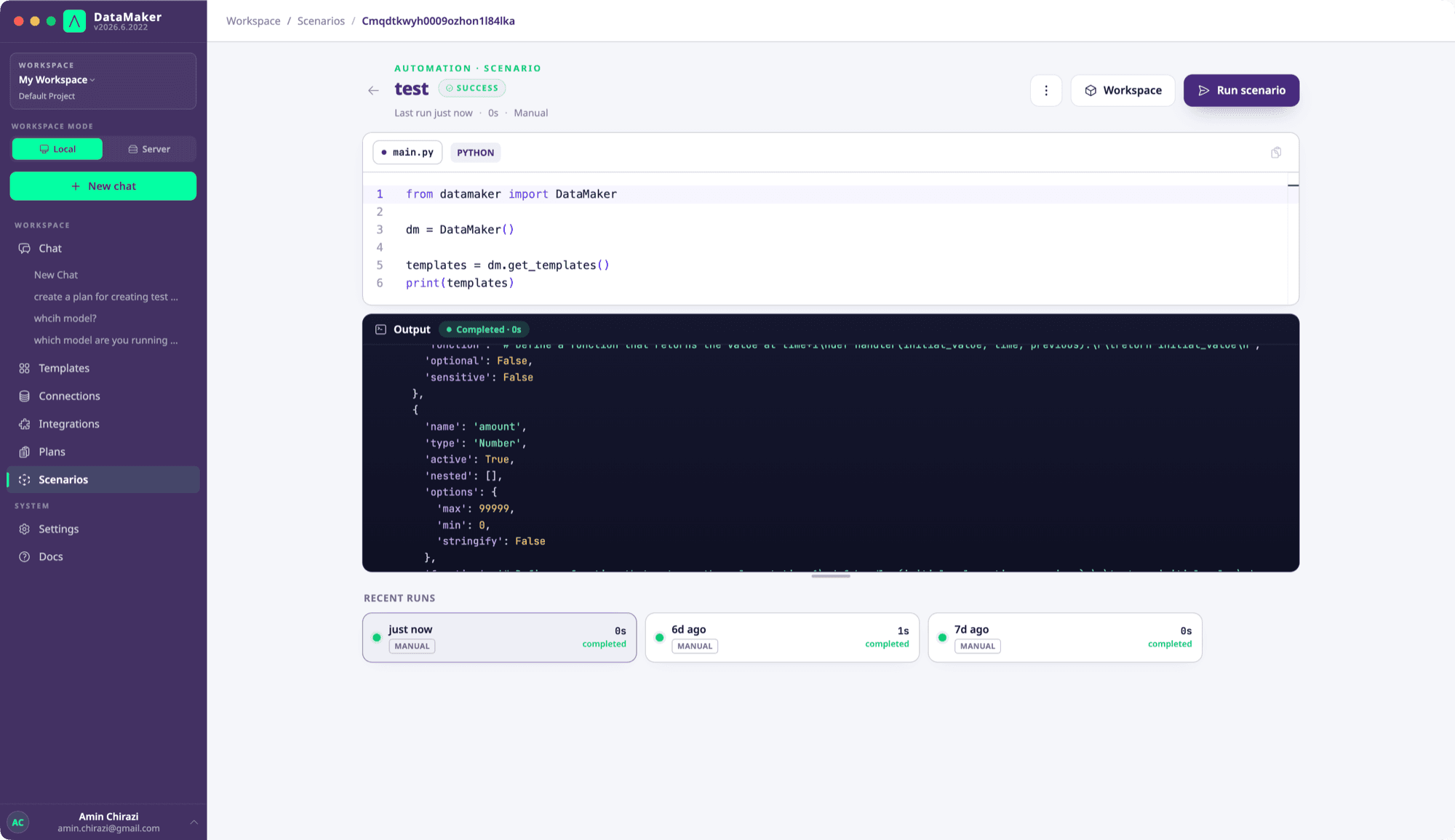Image resolution: width=1455 pixels, height=840 pixels.
Task: Click the code editor scrollbar marker
Action: [x=1293, y=185]
